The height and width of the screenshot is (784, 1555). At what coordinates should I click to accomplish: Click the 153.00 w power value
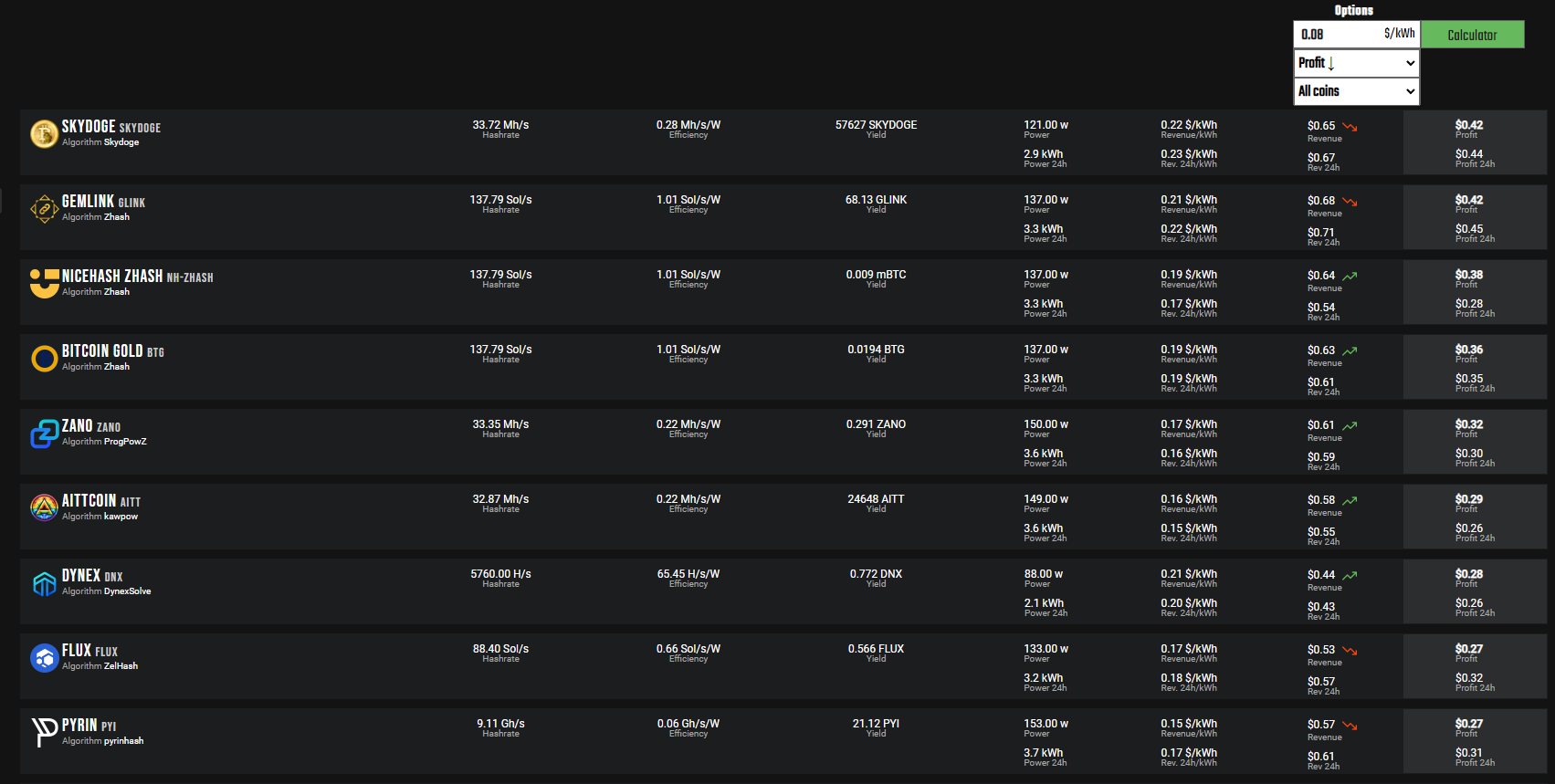[1045, 724]
